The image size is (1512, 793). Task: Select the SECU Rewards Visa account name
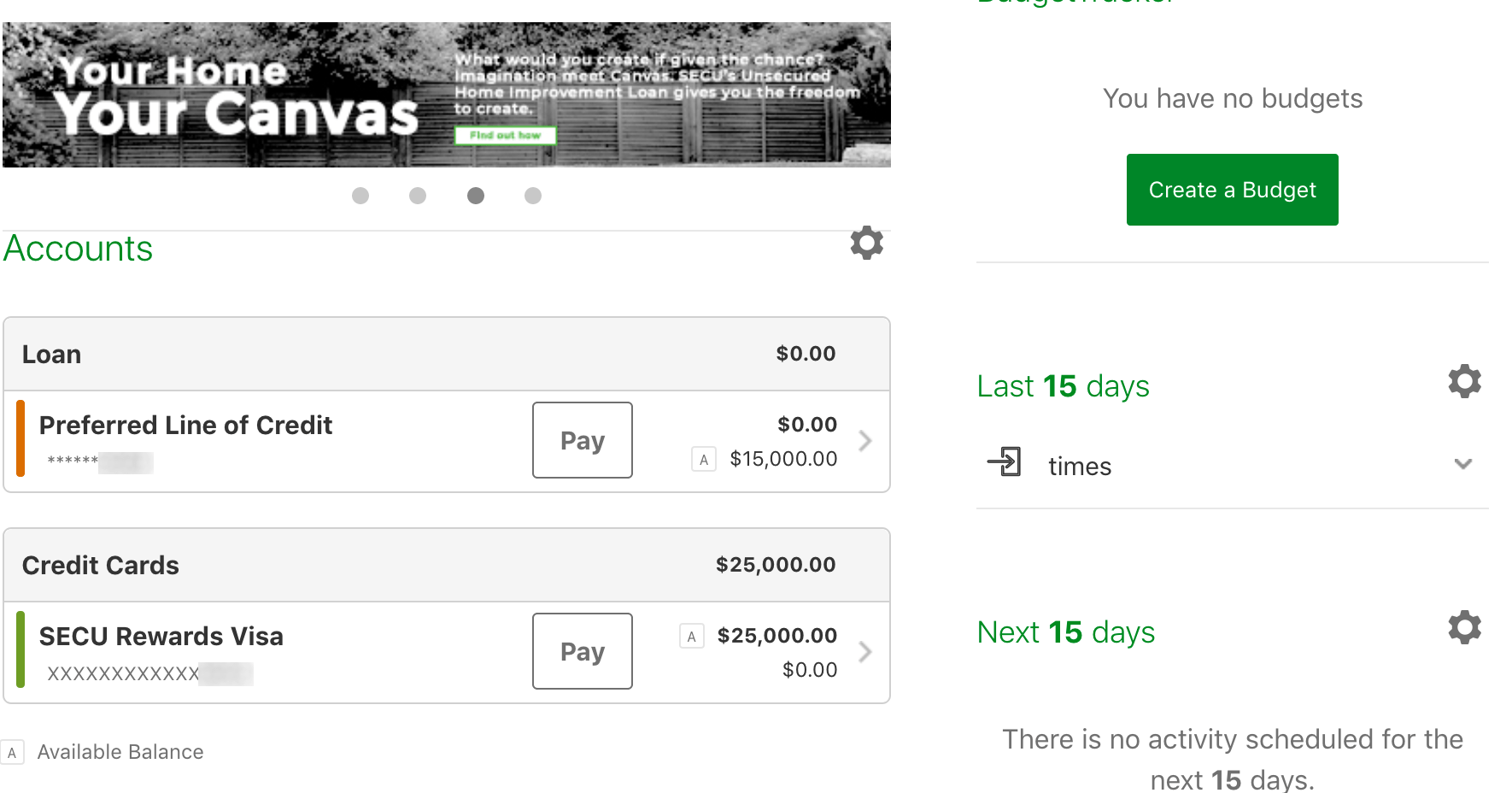pos(161,637)
